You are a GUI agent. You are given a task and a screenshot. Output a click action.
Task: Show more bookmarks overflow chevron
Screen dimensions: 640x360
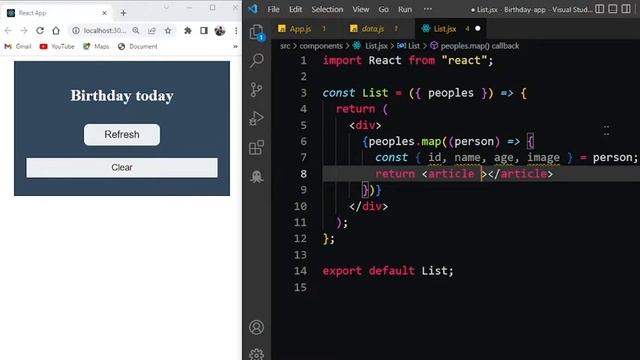pos(235,47)
